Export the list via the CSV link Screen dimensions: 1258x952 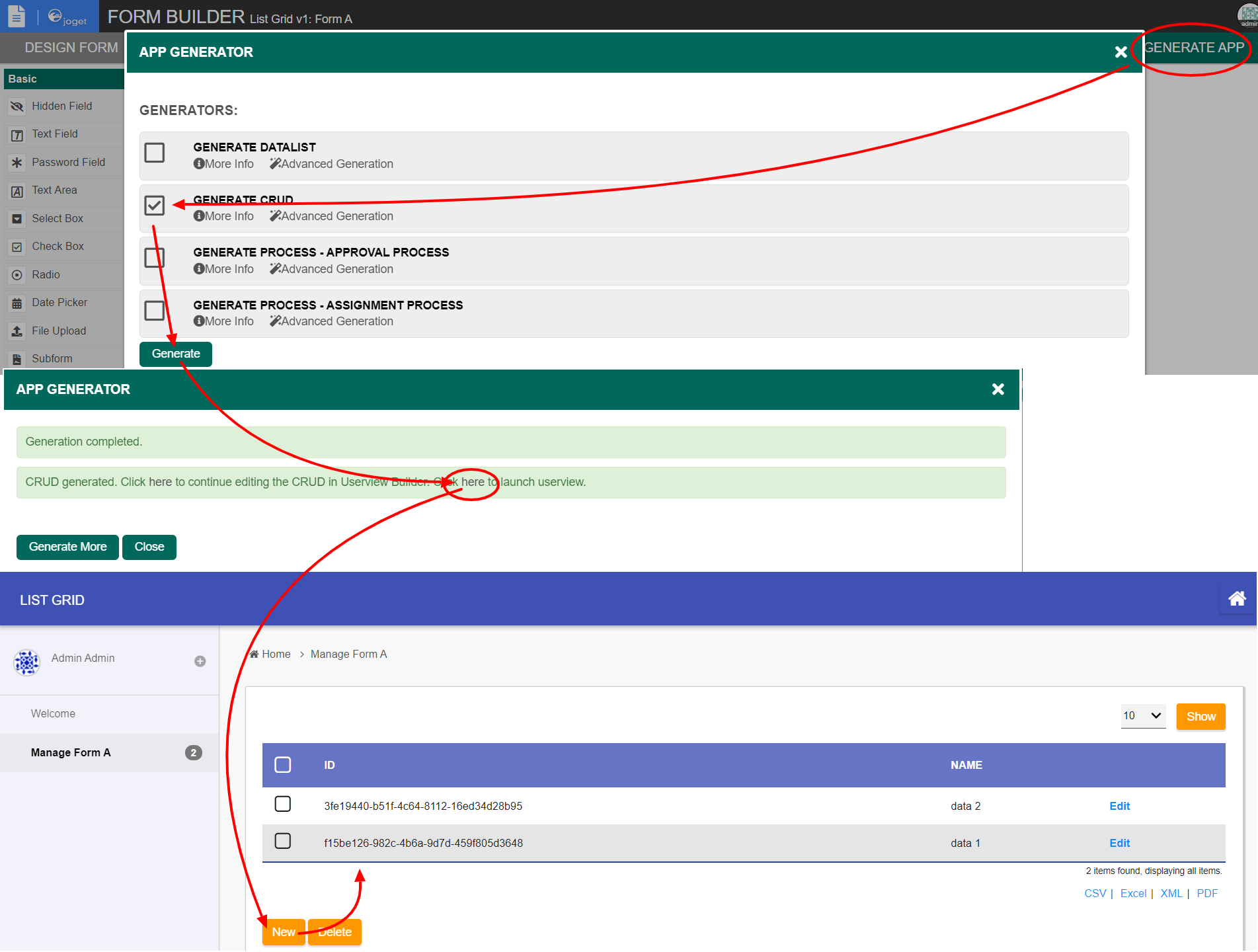click(1095, 894)
